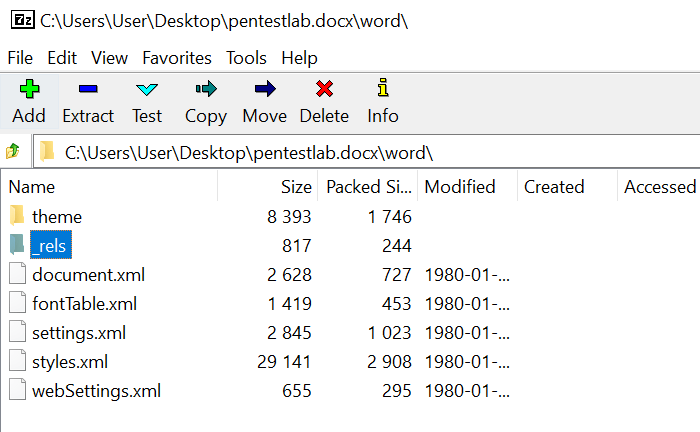700x432 pixels.
Task: Sort by the Created column header
Action: 567,187
